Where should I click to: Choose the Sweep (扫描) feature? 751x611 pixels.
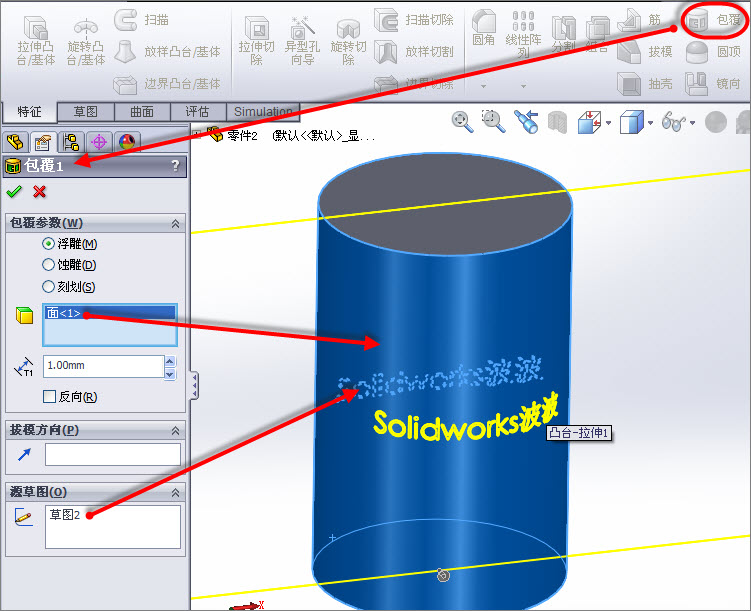pos(141,20)
